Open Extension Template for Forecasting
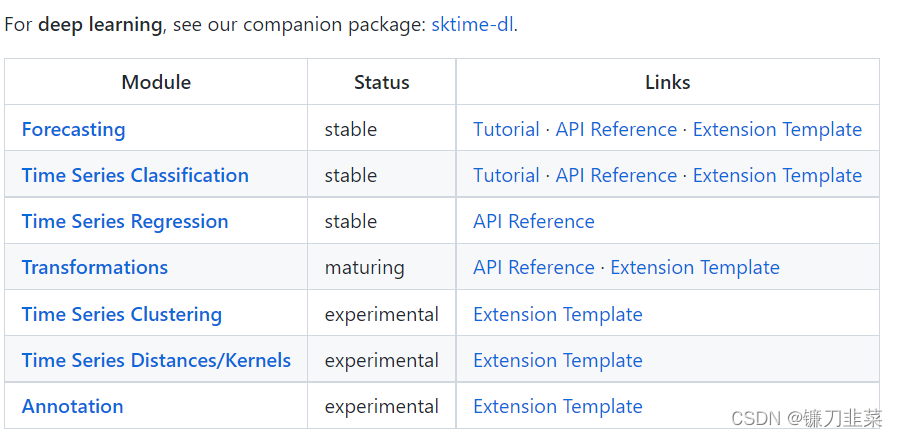 [x=777, y=129]
